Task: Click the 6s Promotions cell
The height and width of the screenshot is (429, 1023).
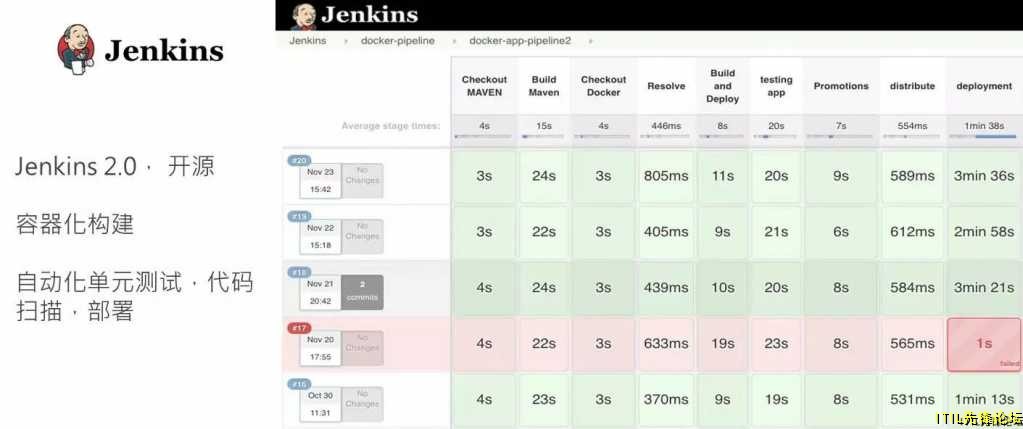Action: 841,232
